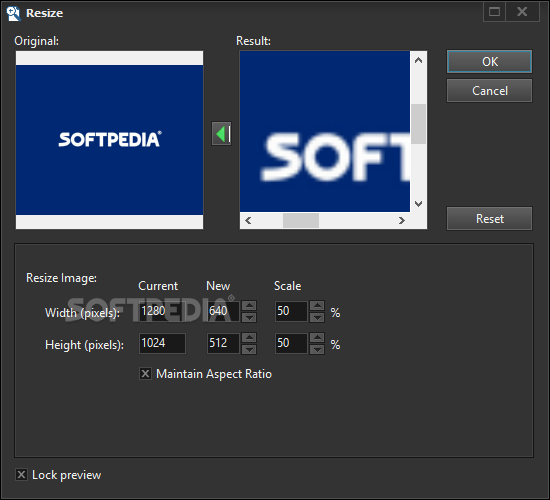Image resolution: width=550 pixels, height=500 pixels.
Task: Click the Resize dialog app icon
Action: point(13,13)
